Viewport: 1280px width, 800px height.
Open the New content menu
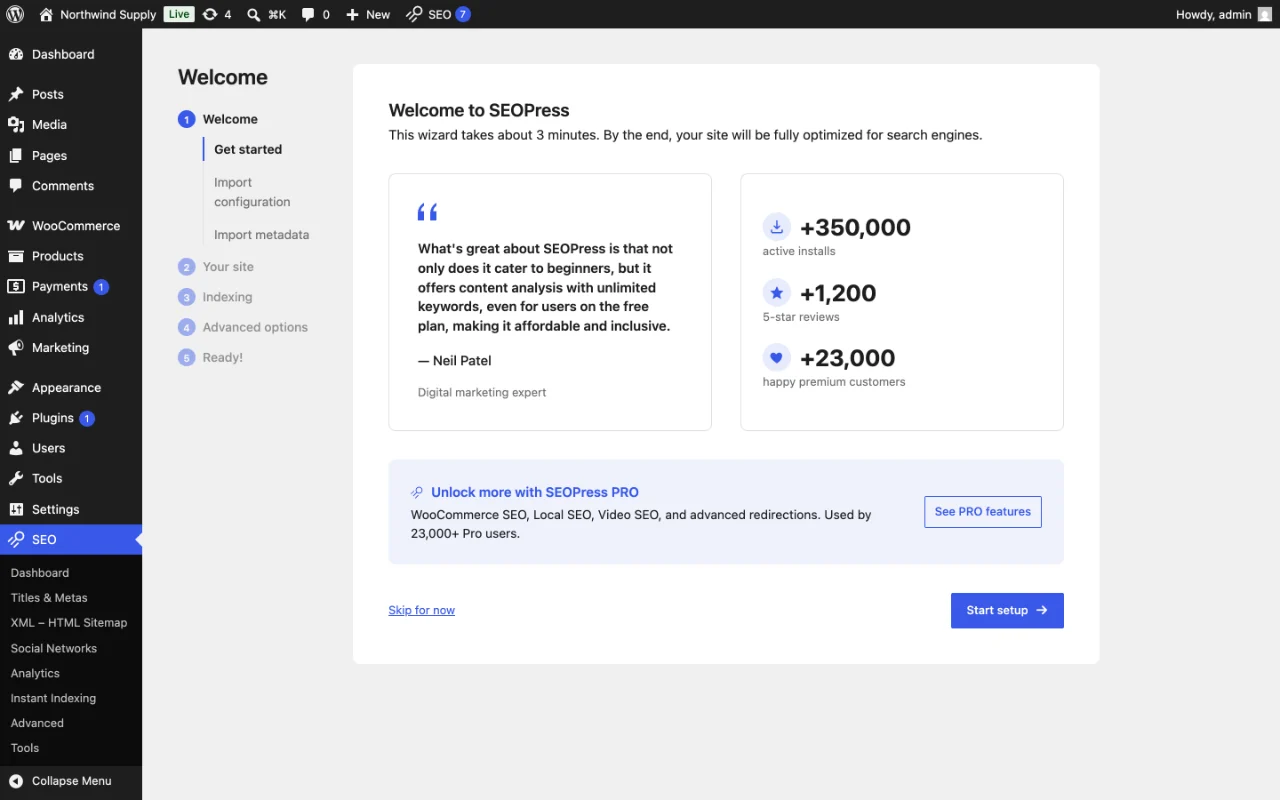tap(368, 14)
